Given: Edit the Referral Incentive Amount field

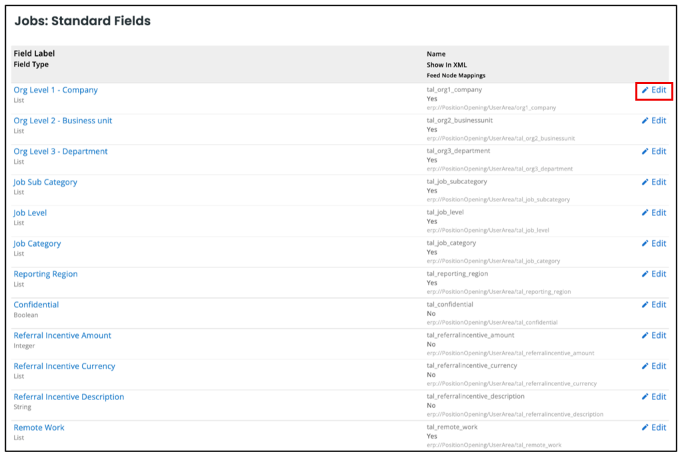Looking at the screenshot, I should 654,336.
